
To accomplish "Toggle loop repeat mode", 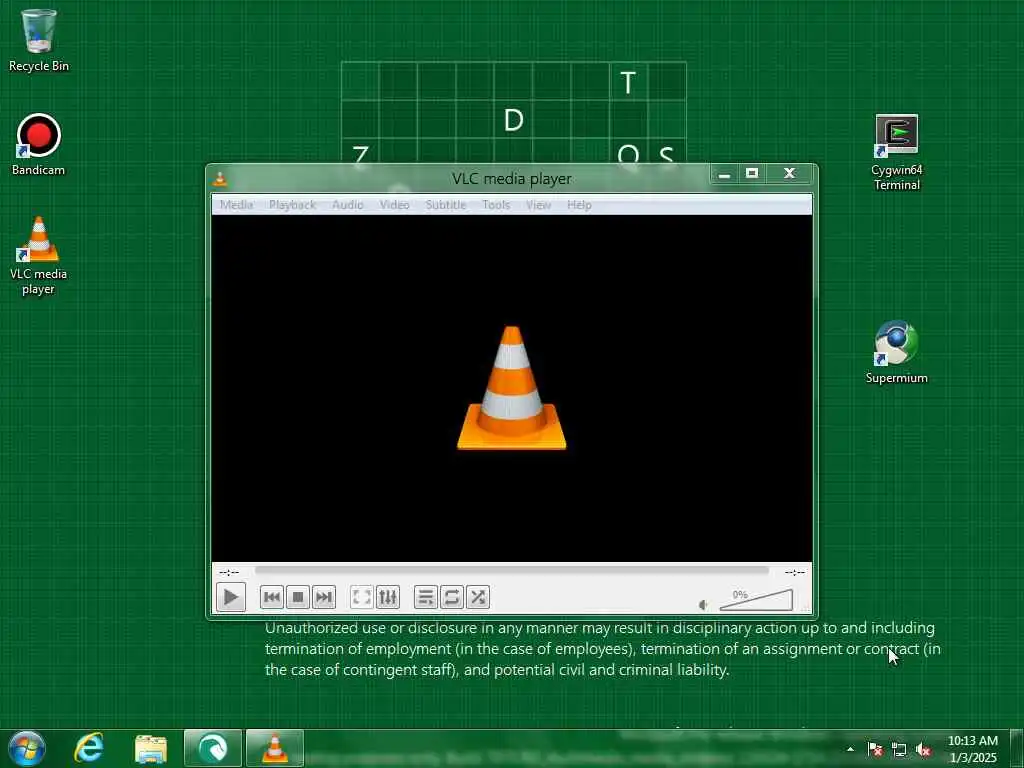I will coord(451,597).
